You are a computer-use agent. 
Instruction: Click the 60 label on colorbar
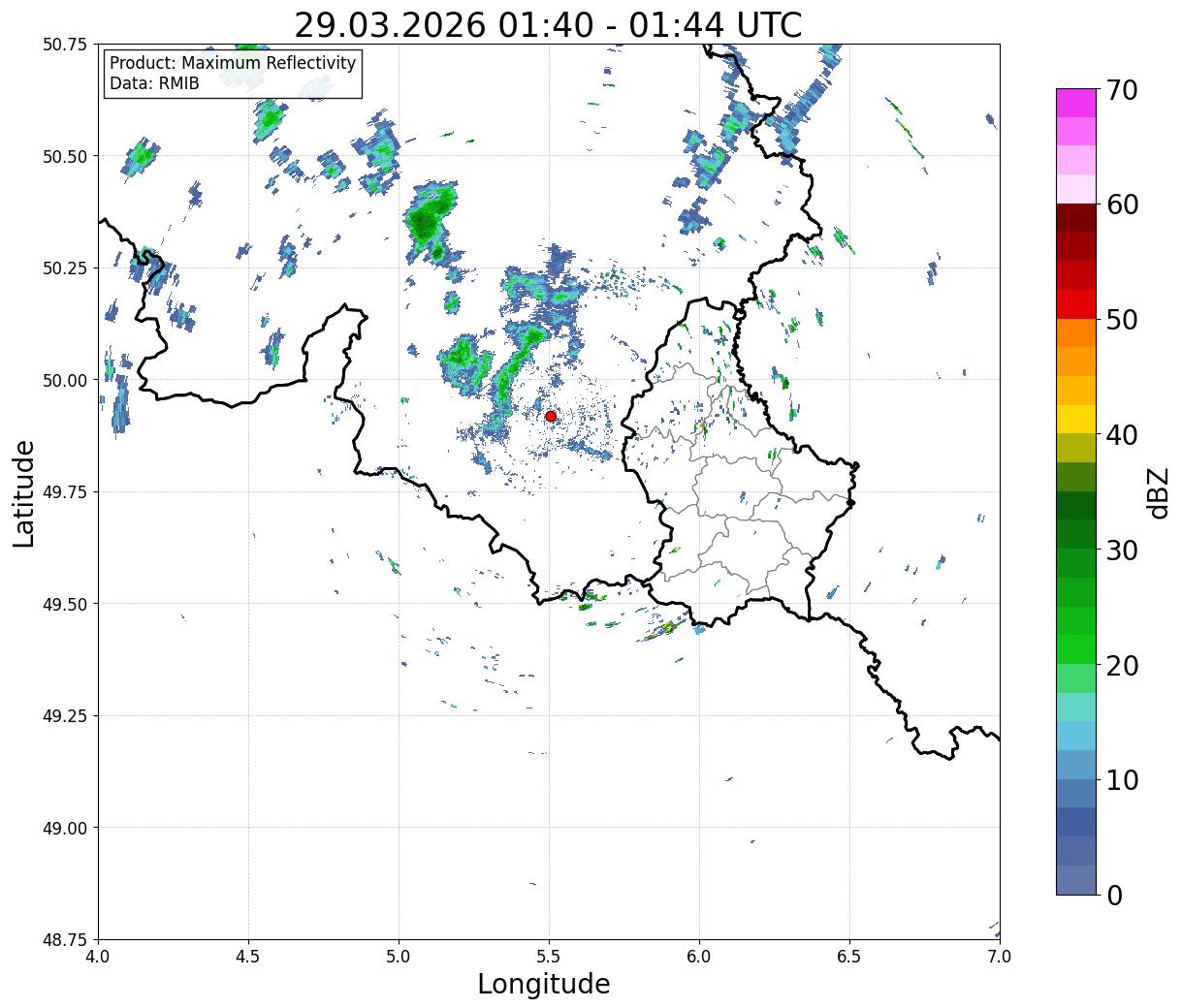(x=1121, y=205)
